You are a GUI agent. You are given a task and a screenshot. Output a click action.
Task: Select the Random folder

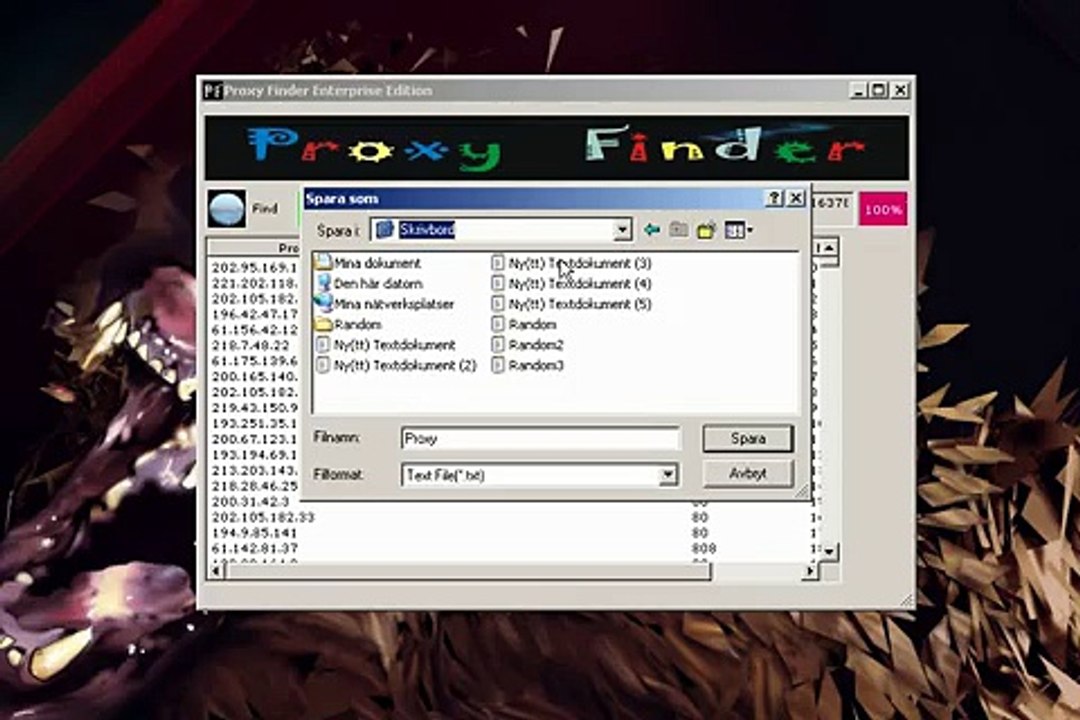348,324
